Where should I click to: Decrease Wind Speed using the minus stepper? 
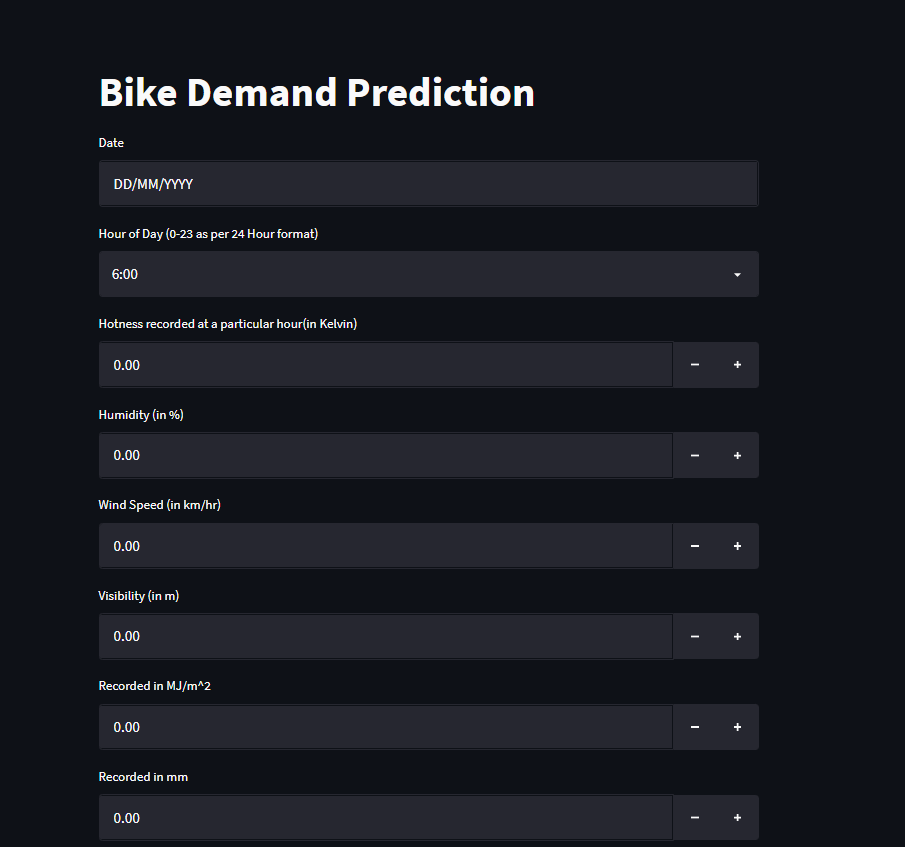click(x=694, y=545)
